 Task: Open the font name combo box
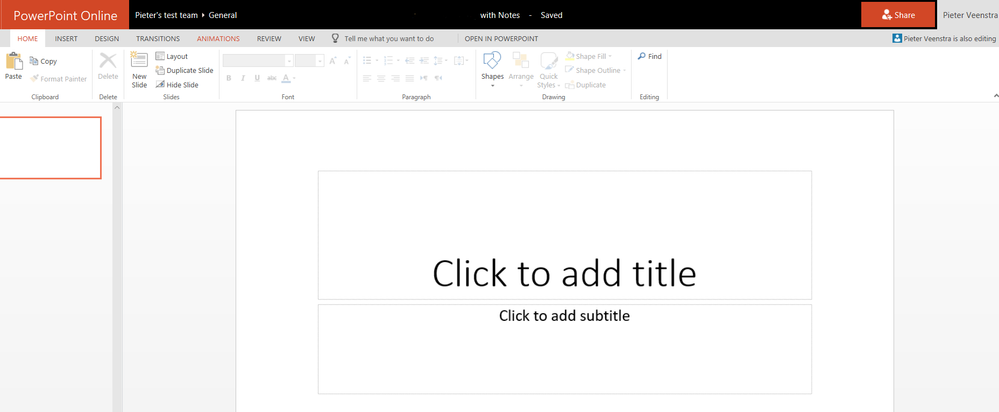pyautogui.click(x=258, y=61)
